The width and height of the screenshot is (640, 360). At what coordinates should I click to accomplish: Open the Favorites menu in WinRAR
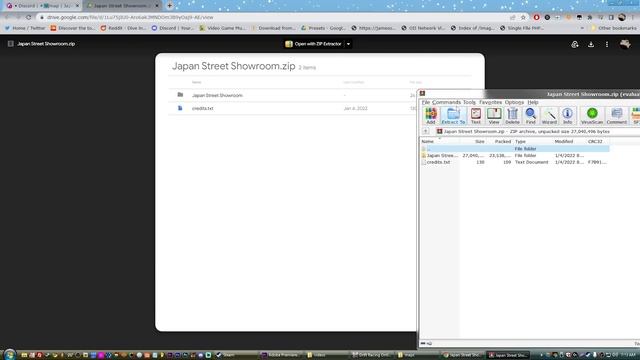click(491, 102)
